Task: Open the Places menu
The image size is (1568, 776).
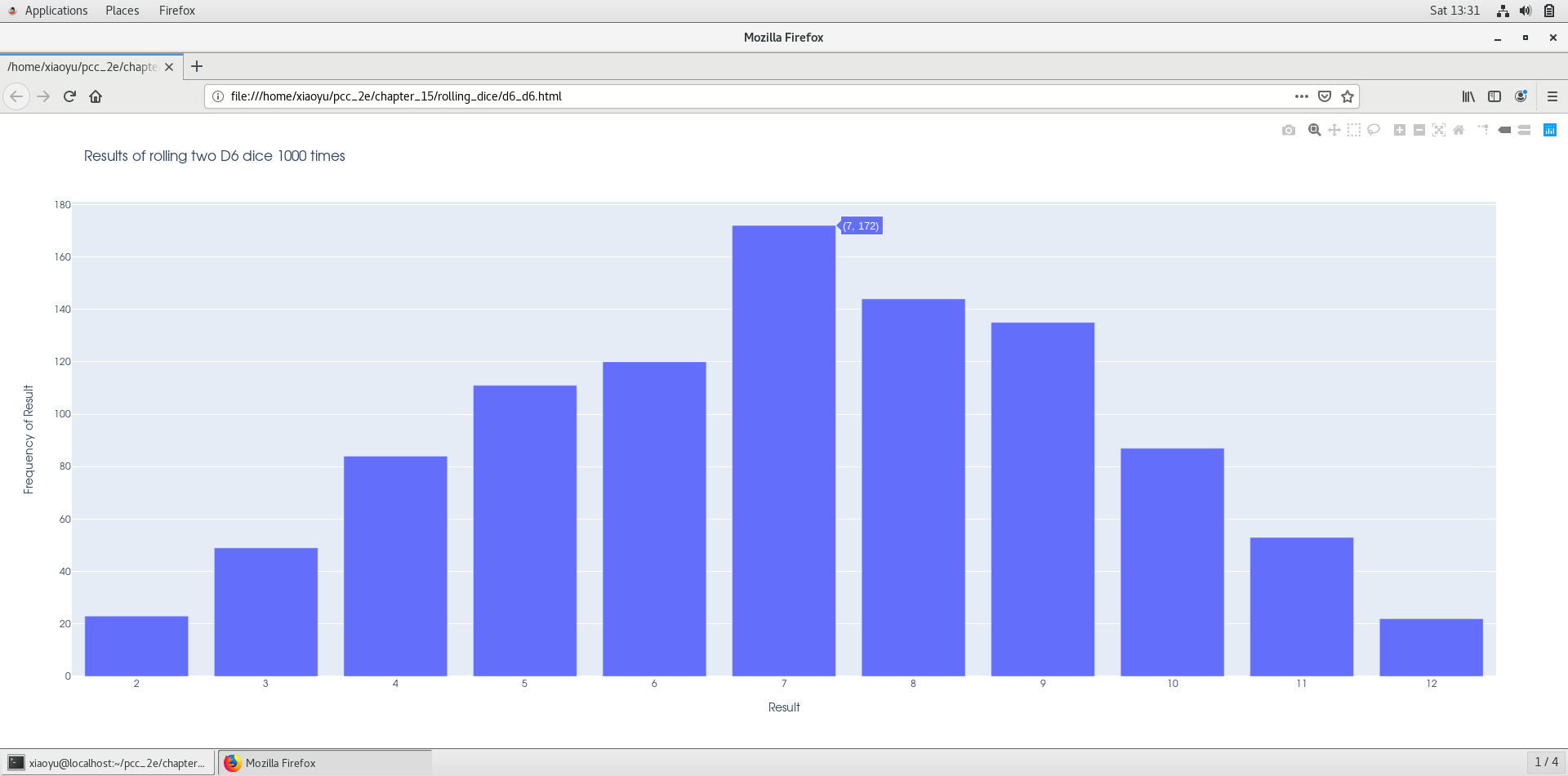Action: tap(122, 11)
